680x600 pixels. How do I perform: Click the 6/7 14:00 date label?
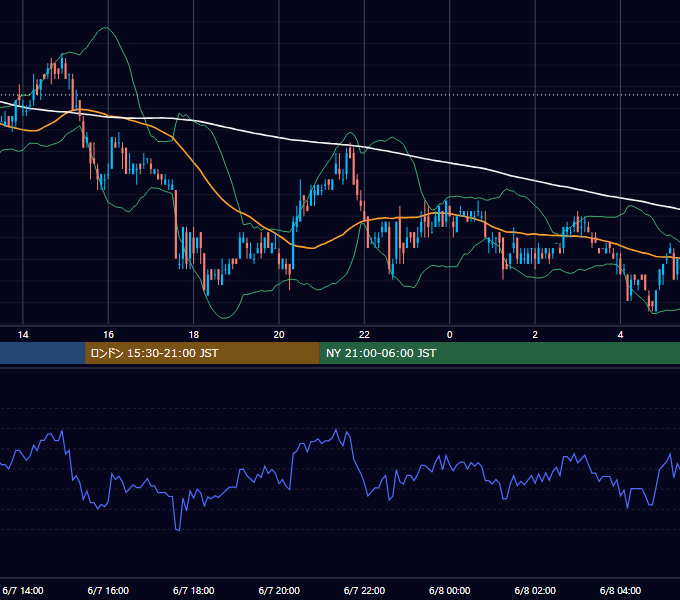23,590
